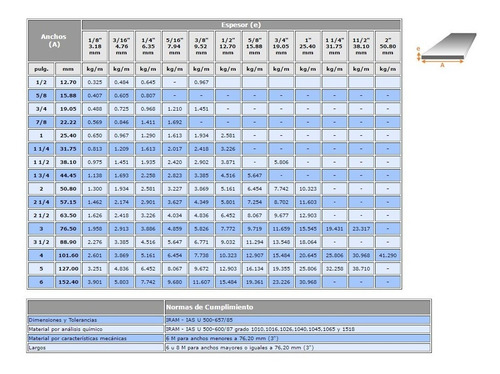500x374 pixels.
Task: Click the 0.488 weight cell
Action: (x=95, y=109)
